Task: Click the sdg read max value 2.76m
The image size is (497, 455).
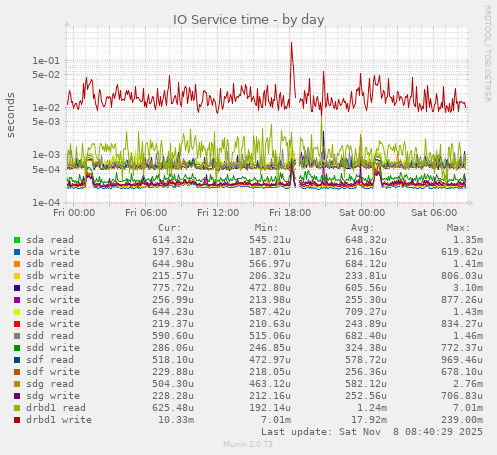Action: pos(468,384)
